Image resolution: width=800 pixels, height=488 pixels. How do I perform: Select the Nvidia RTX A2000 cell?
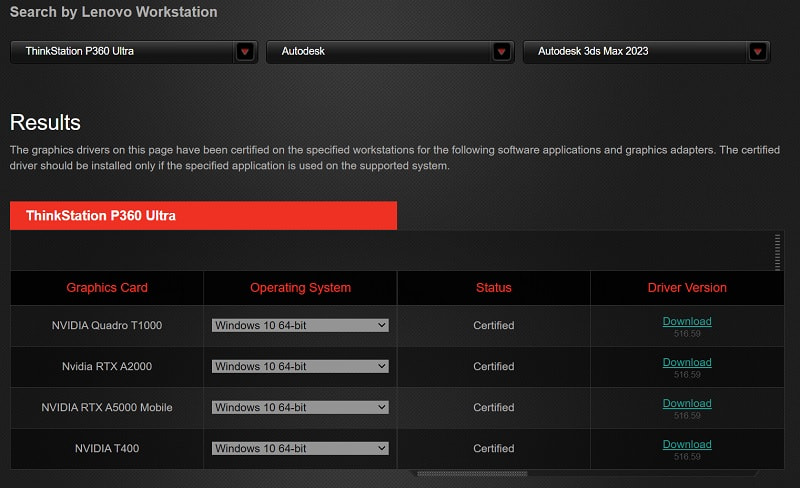(107, 367)
